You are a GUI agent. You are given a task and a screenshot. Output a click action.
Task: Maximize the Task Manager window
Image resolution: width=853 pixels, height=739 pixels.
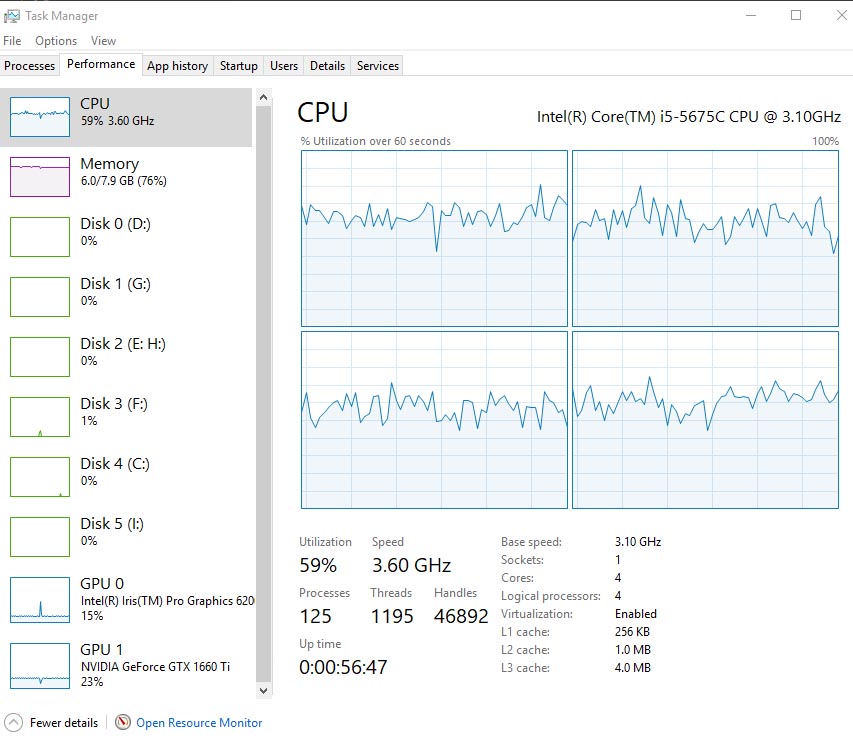click(796, 15)
